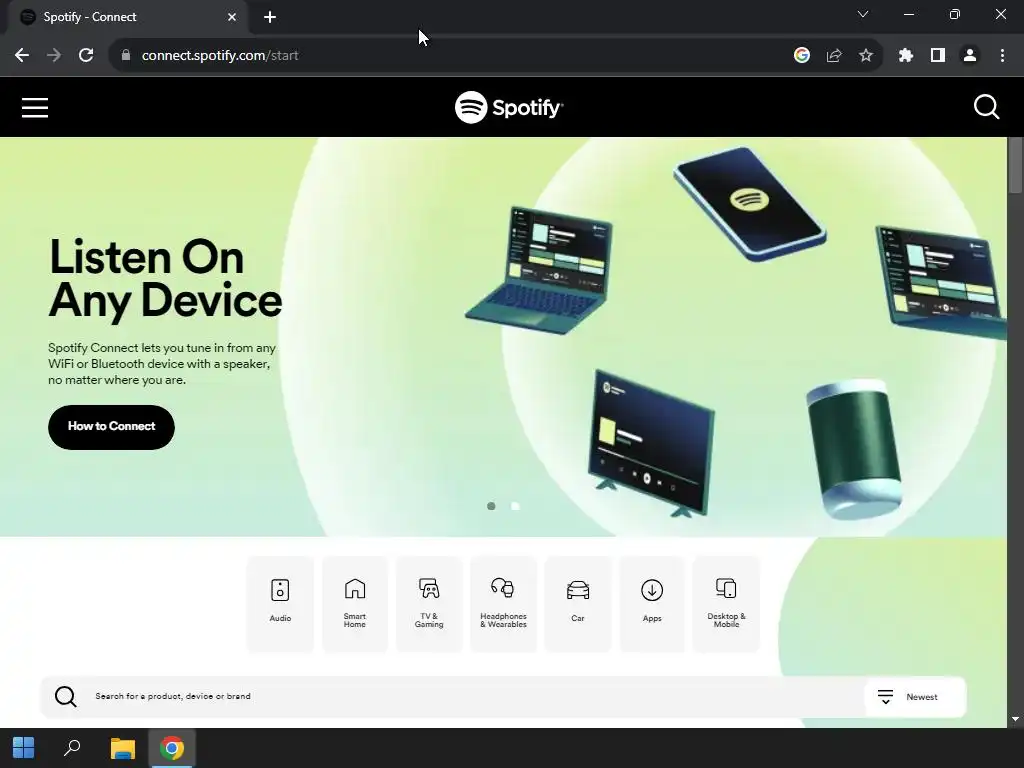Select the Apps category
The width and height of the screenshot is (1024, 768).
click(x=652, y=603)
